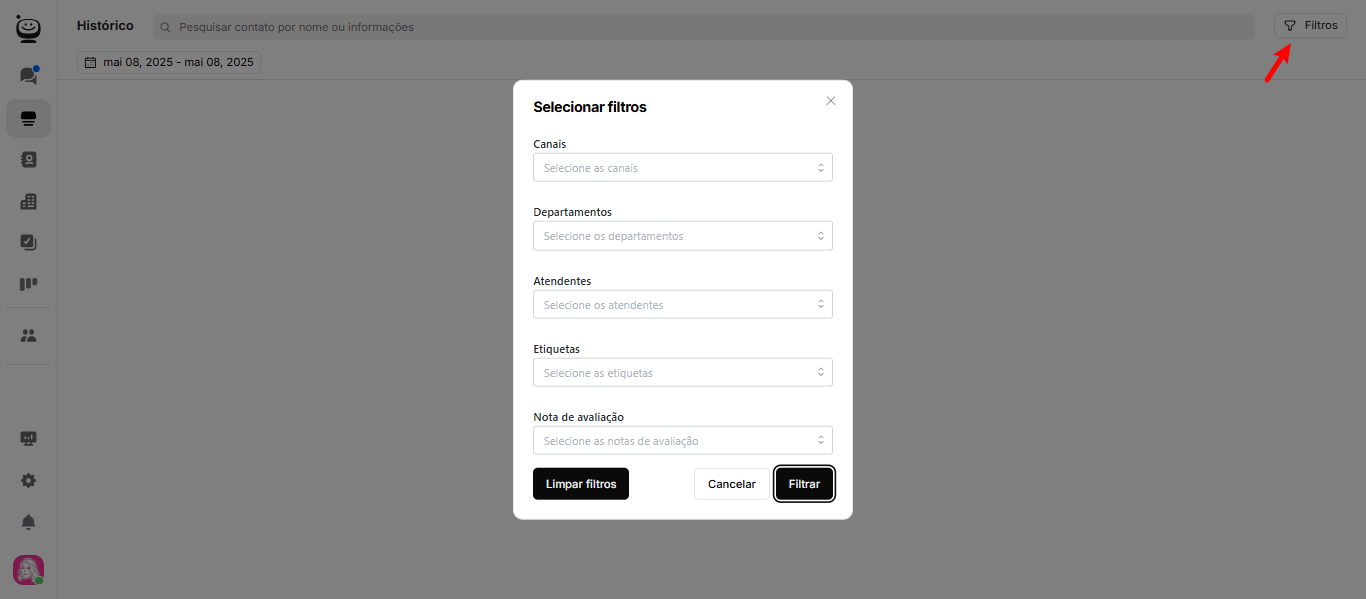Open the Departamentos selector
1366x599 pixels.
pyautogui.click(x=682, y=236)
